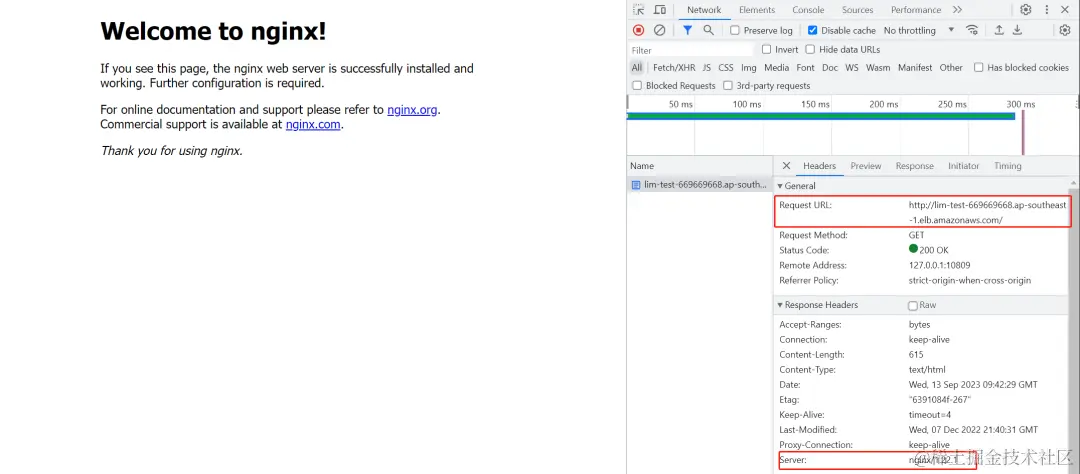This screenshot has width=1080, height=474.
Task: Filter requests by Manifest
Action: (915, 68)
